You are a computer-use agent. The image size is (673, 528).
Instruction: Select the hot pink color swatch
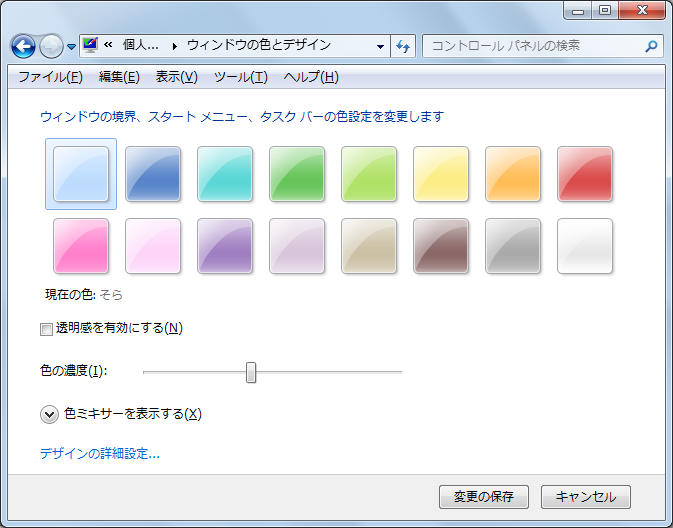coord(81,246)
